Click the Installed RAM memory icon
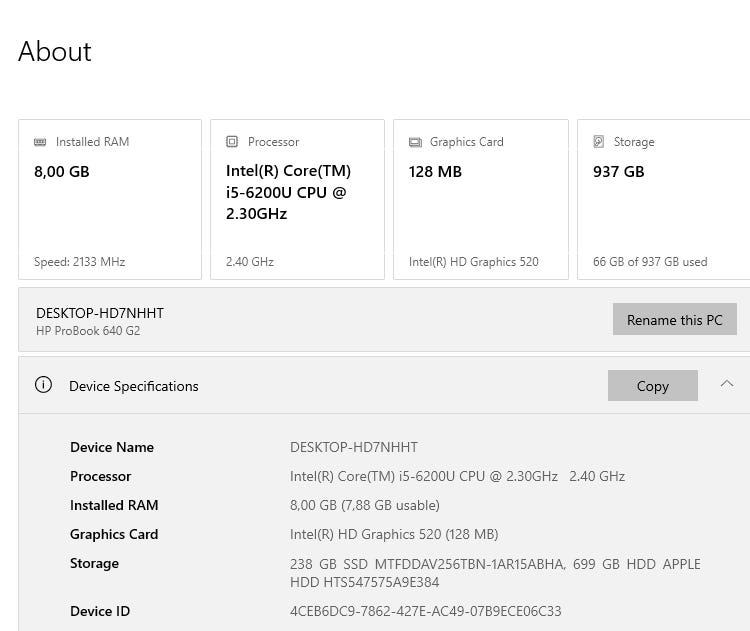Image resolution: width=750 pixels, height=631 pixels. (40, 142)
